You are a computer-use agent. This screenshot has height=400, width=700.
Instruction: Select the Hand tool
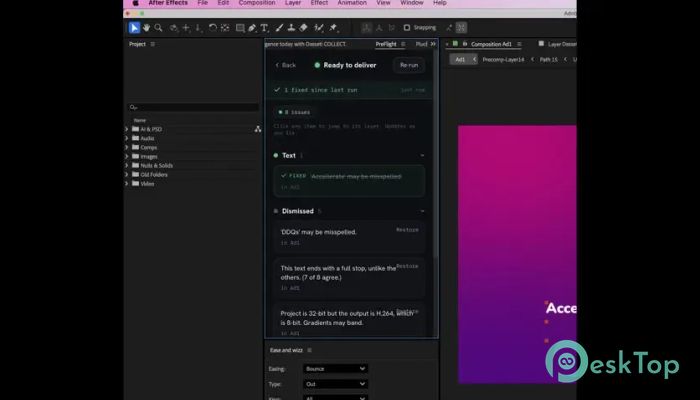click(146, 28)
